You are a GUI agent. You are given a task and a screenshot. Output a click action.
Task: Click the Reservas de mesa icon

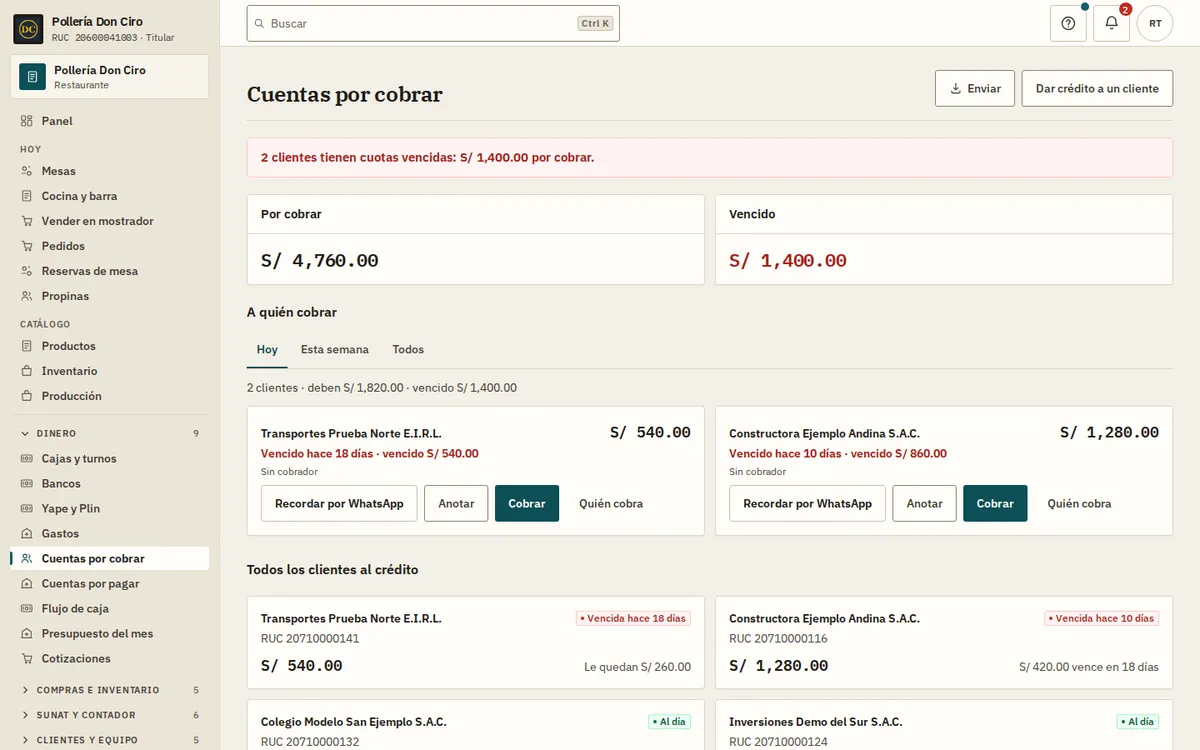[x=27, y=271]
